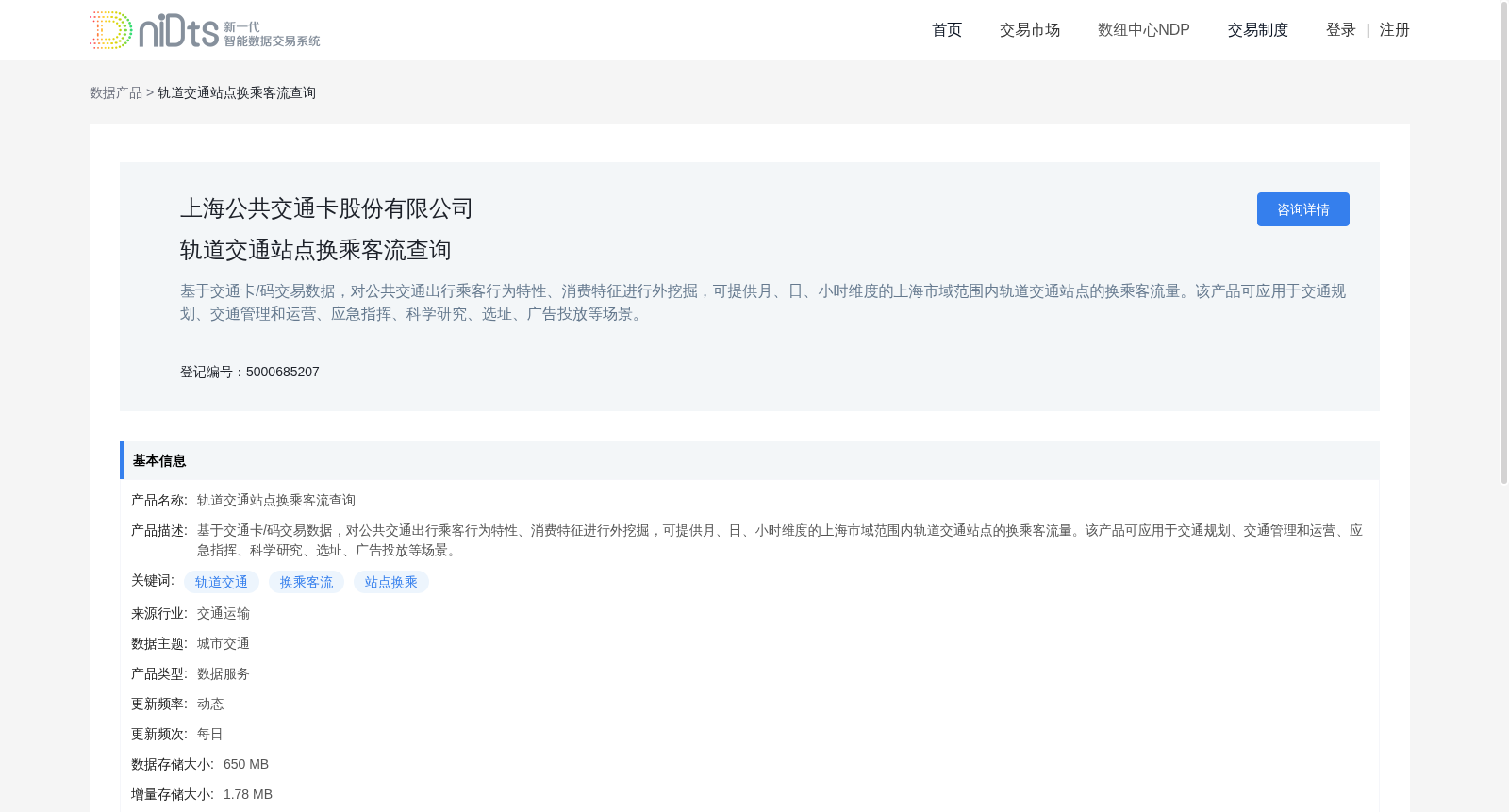Open the 数纽中心NDP menu item
Screen dimensions: 1509x812
coord(1144,30)
